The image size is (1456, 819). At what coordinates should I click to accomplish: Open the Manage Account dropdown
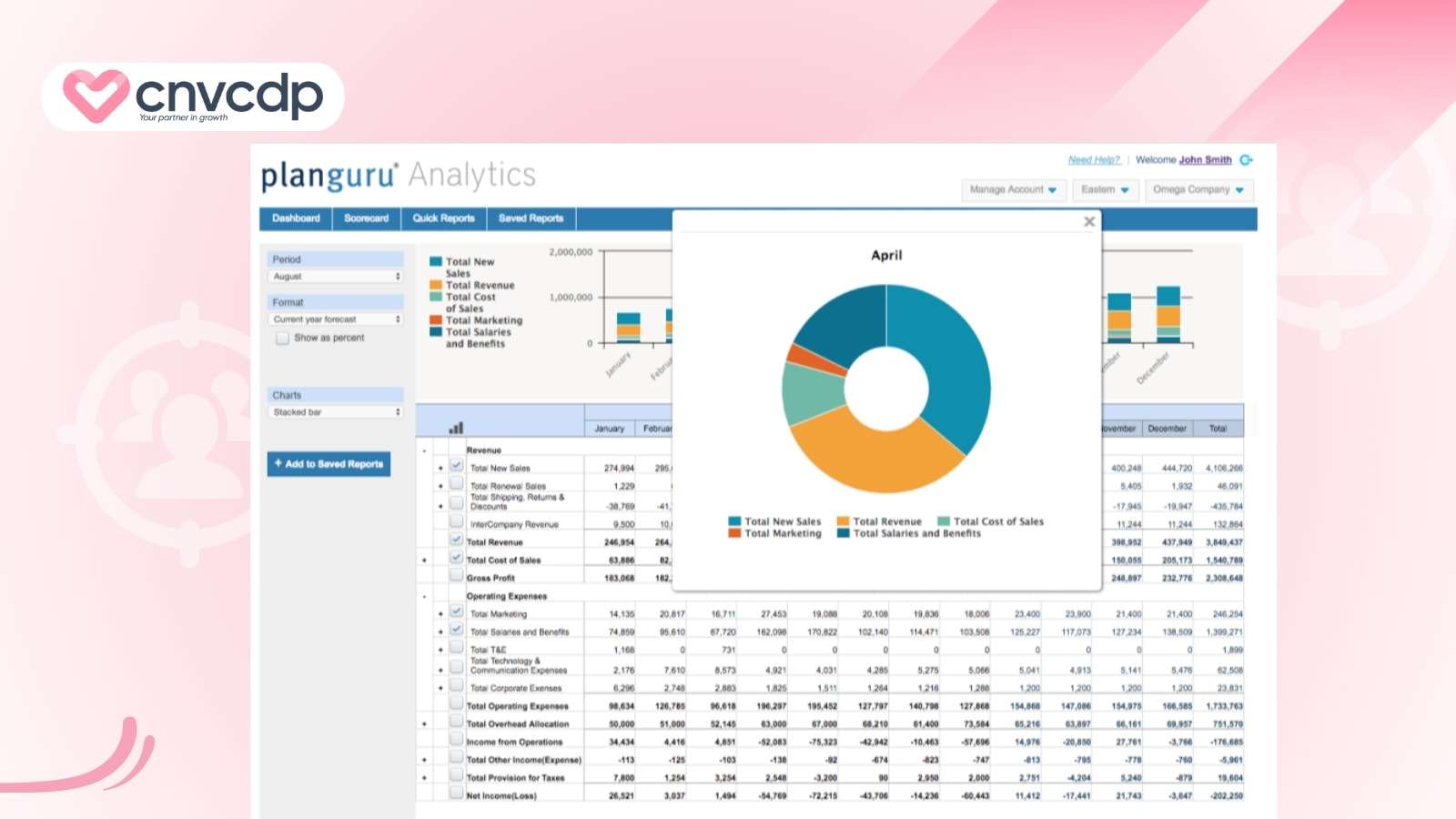(1013, 190)
